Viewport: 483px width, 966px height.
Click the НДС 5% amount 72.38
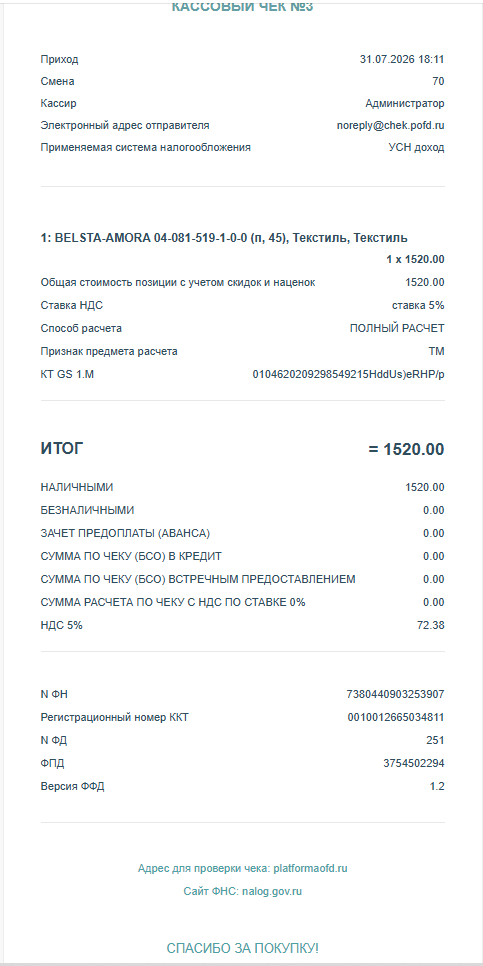[x=431, y=625]
